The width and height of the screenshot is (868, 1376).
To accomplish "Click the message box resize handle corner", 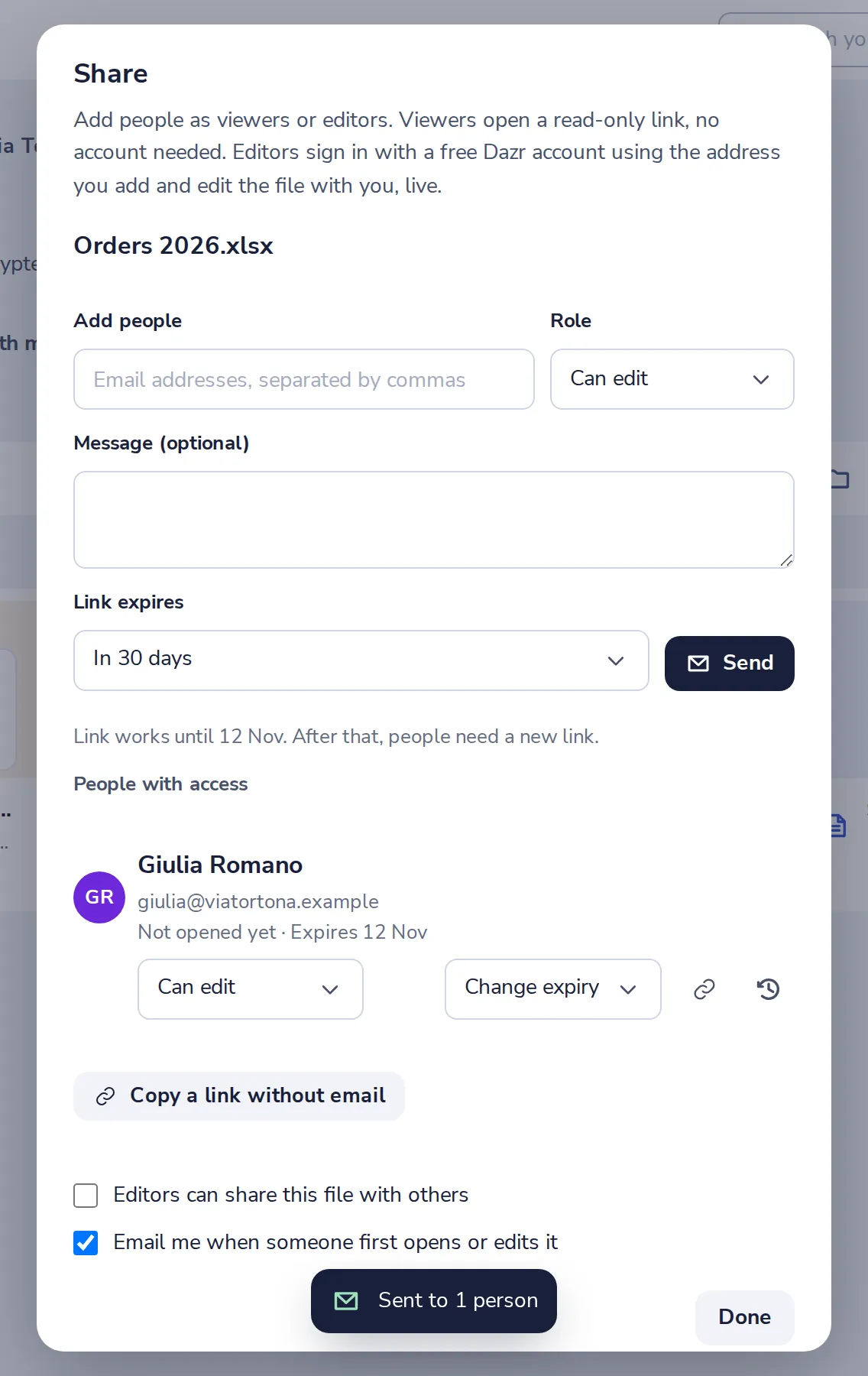I will (786, 560).
